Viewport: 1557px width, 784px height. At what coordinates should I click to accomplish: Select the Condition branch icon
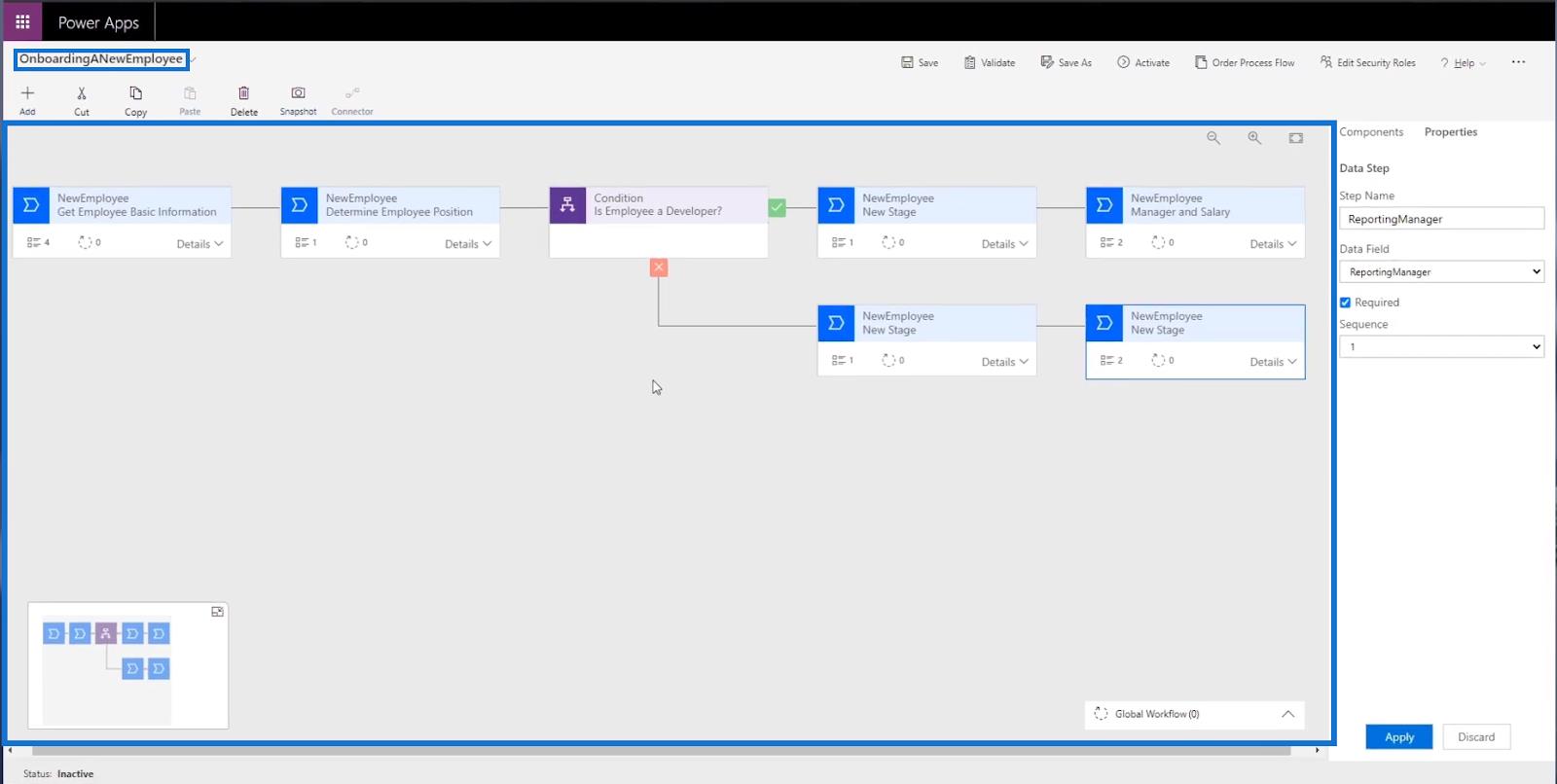(567, 205)
